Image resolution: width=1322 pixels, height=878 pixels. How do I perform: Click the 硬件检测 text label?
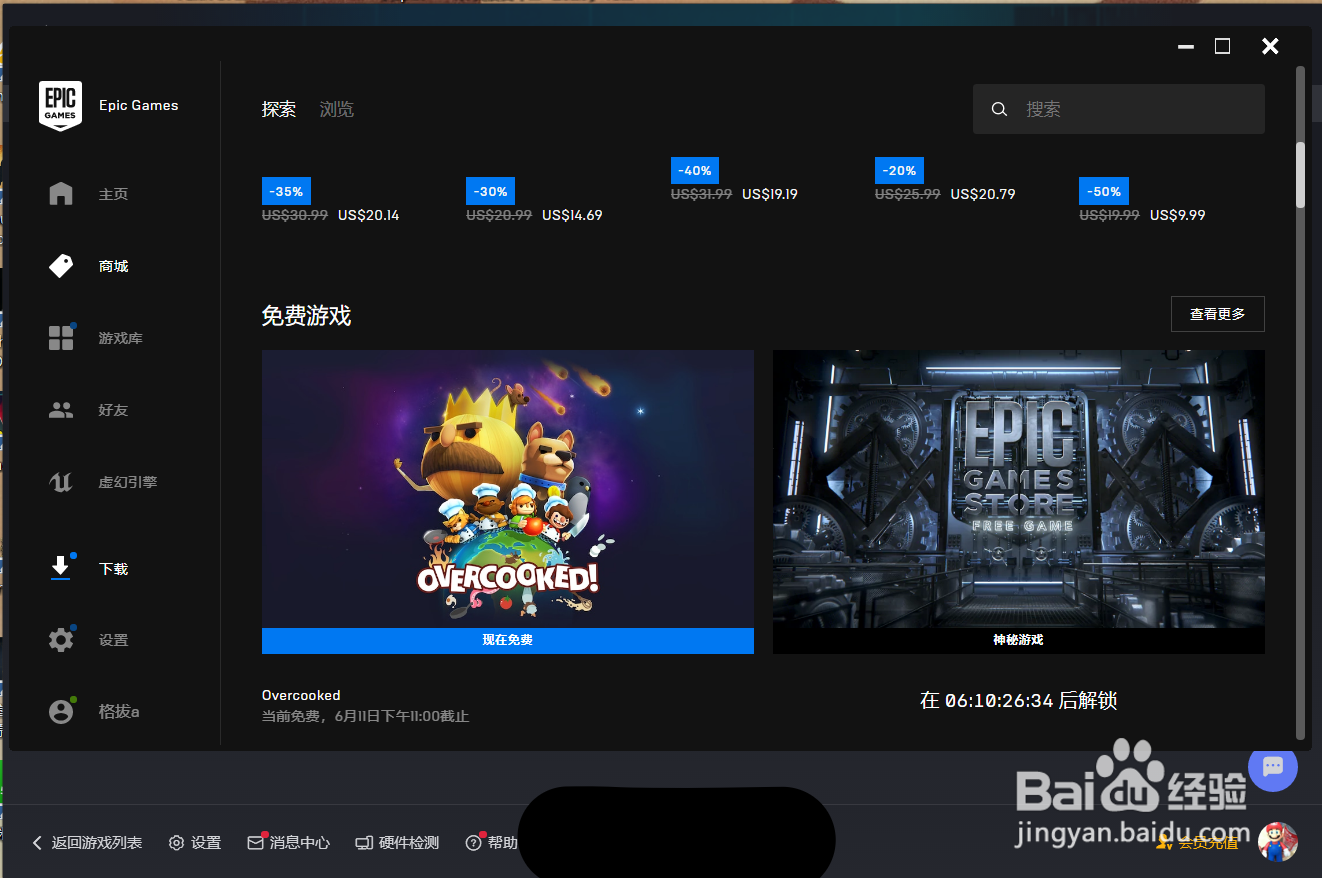point(409,843)
